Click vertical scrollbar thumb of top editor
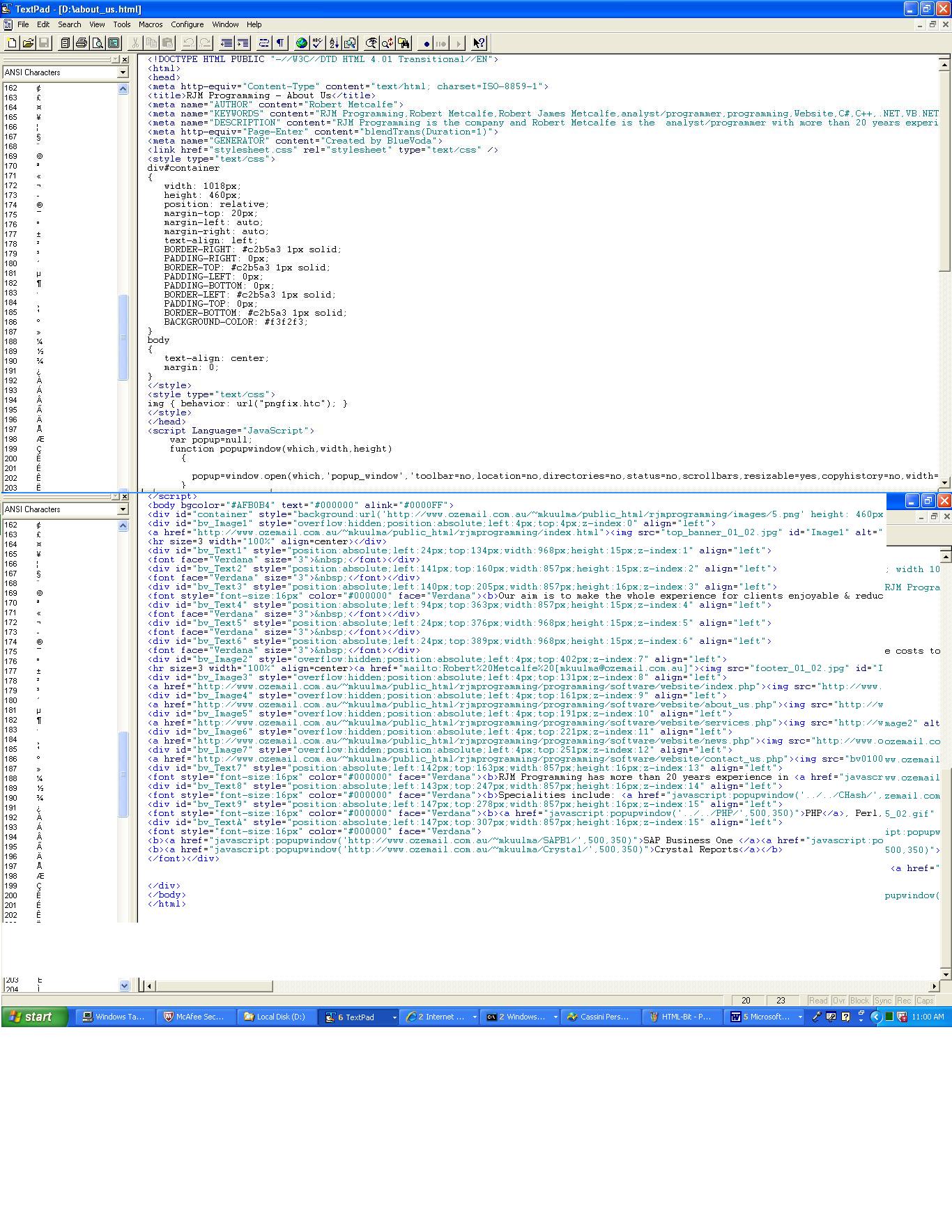 coord(944,171)
